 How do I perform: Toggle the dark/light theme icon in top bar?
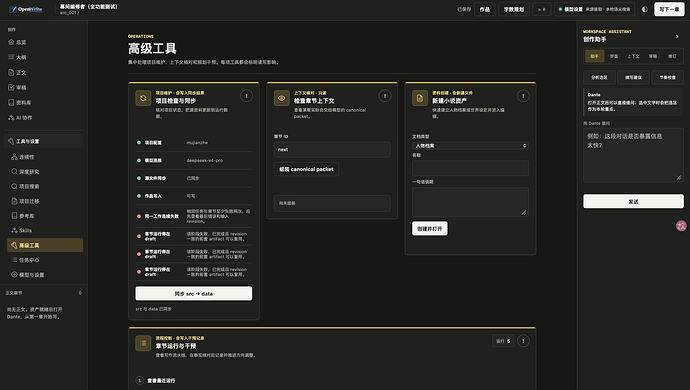tap(645, 9)
